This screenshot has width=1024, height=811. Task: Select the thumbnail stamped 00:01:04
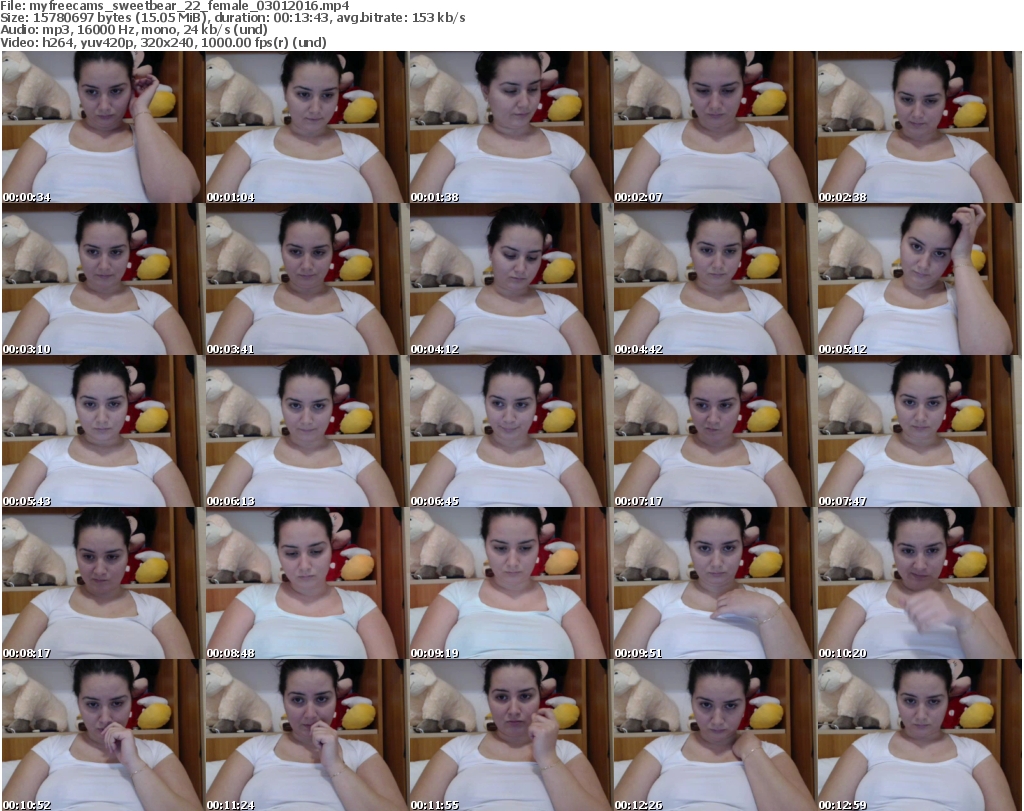[x=306, y=127]
